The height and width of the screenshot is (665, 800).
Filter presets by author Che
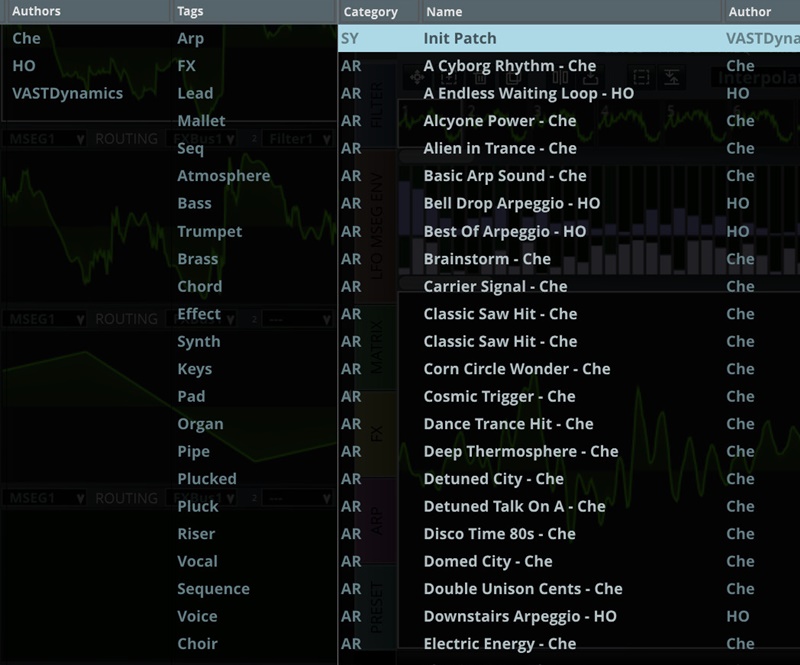[x=27, y=38]
